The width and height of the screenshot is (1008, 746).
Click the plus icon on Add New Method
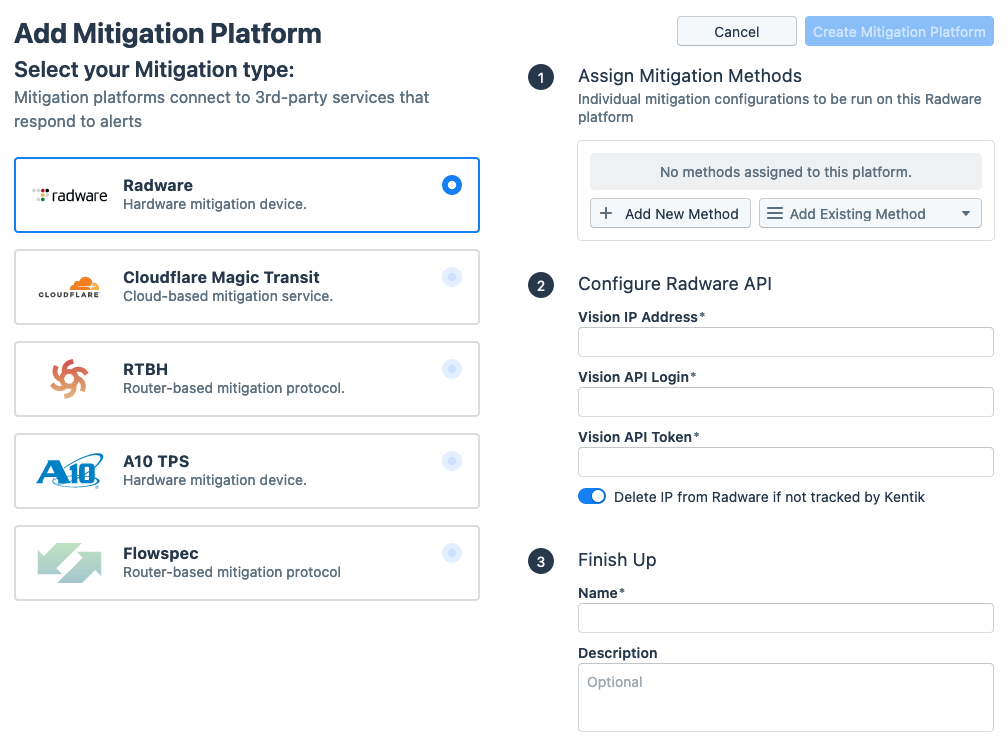pyautogui.click(x=604, y=213)
